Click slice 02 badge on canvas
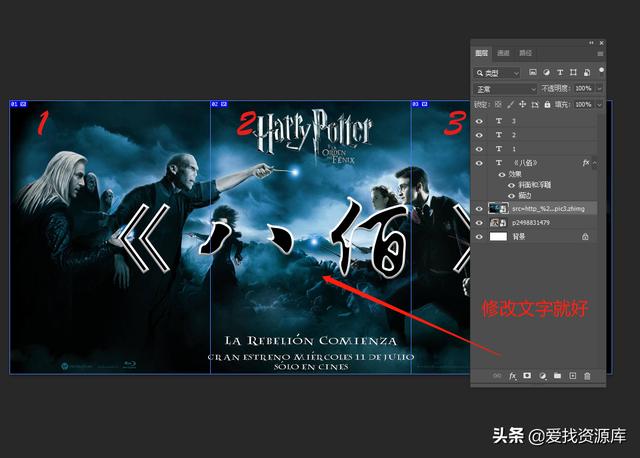 point(219,104)
